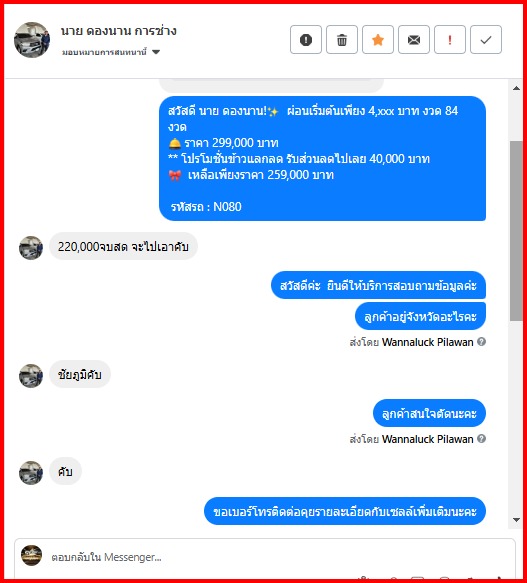Open help icon beside first Wannaluck Pilawan label
527x583 pixels.
pyautogui.click(x=481, y=342)
